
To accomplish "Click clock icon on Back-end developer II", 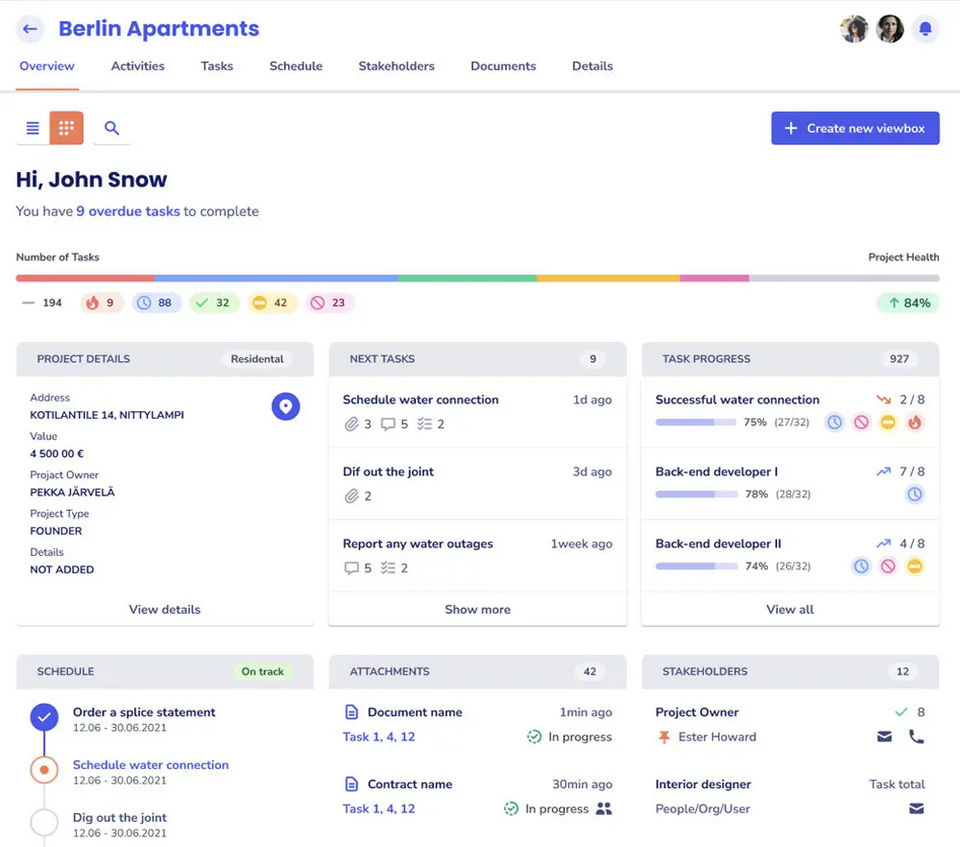I will coord(861,567).
